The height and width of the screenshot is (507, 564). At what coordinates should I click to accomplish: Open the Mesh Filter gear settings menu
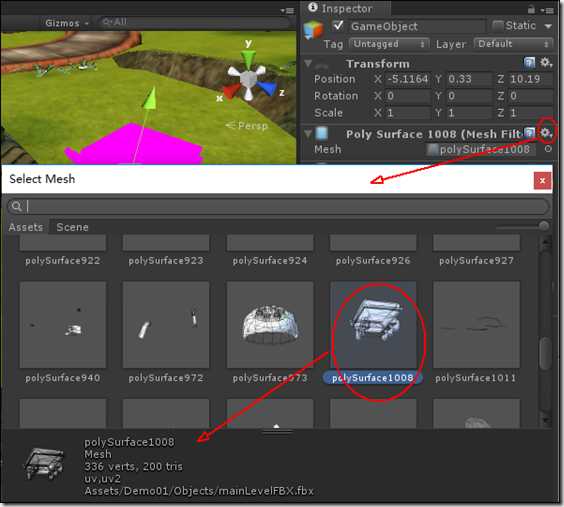tap(546, 133)
